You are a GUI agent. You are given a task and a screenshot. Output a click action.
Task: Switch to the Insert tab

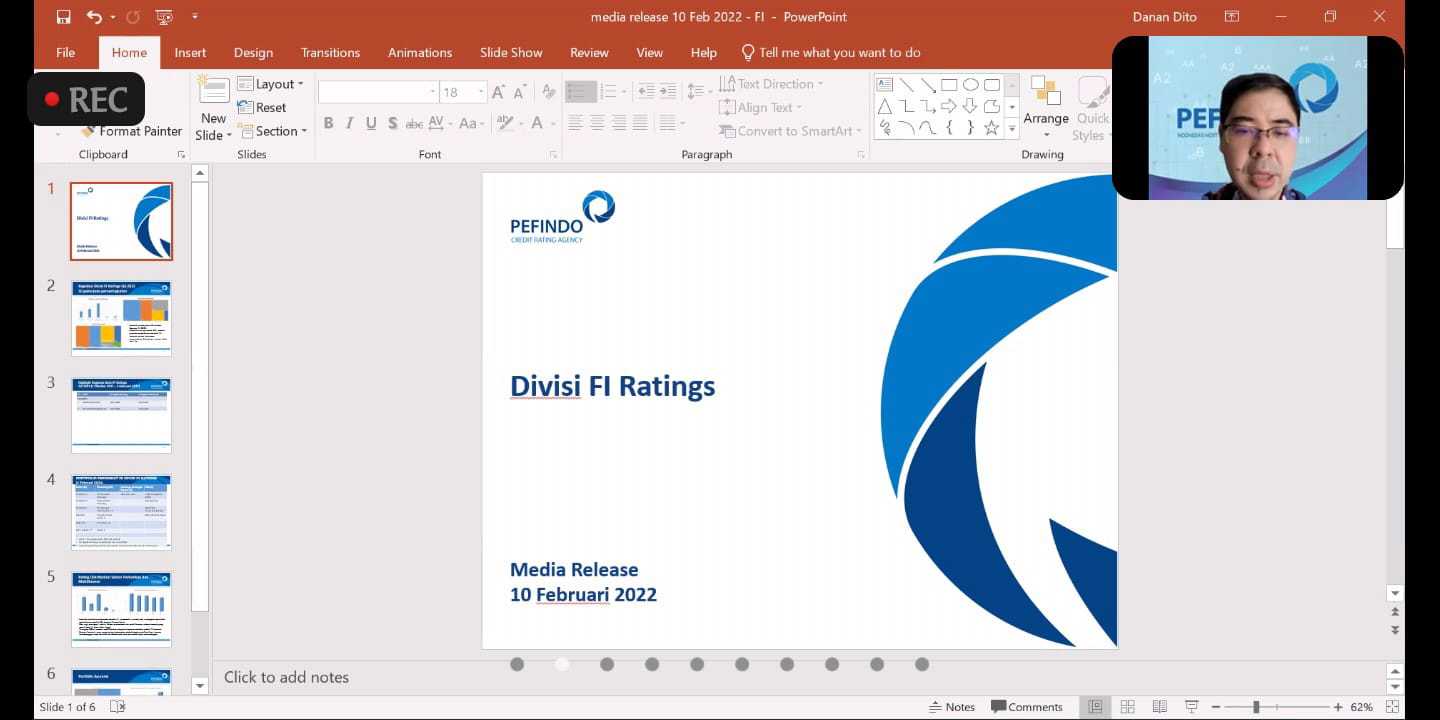pyautogui.click(x=190, y=52)
